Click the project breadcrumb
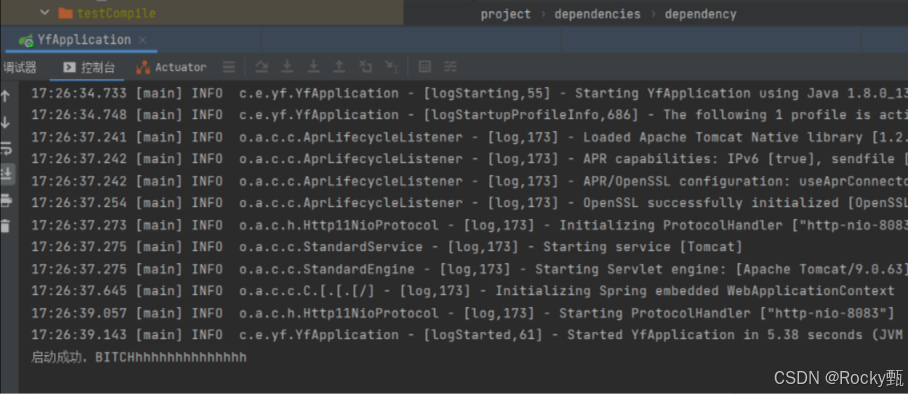The image size is (908, 394). coord(506,14)
